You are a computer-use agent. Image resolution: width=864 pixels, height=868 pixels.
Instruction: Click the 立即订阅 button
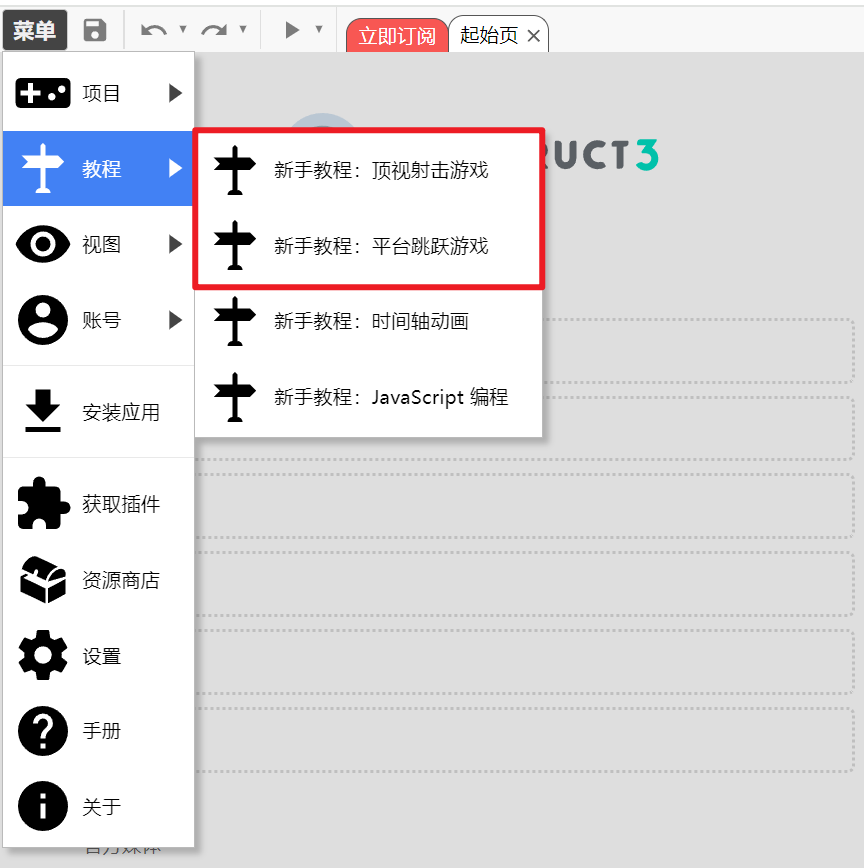[396, 33]
